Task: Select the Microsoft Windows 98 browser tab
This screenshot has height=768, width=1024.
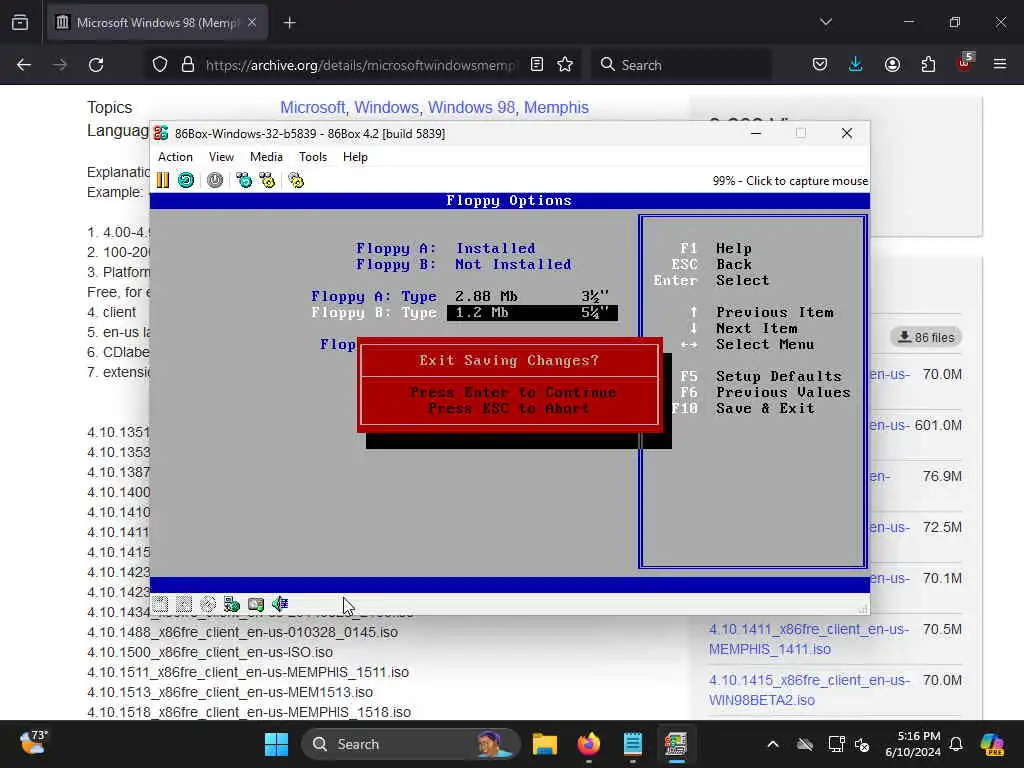Action: [157, 23]
